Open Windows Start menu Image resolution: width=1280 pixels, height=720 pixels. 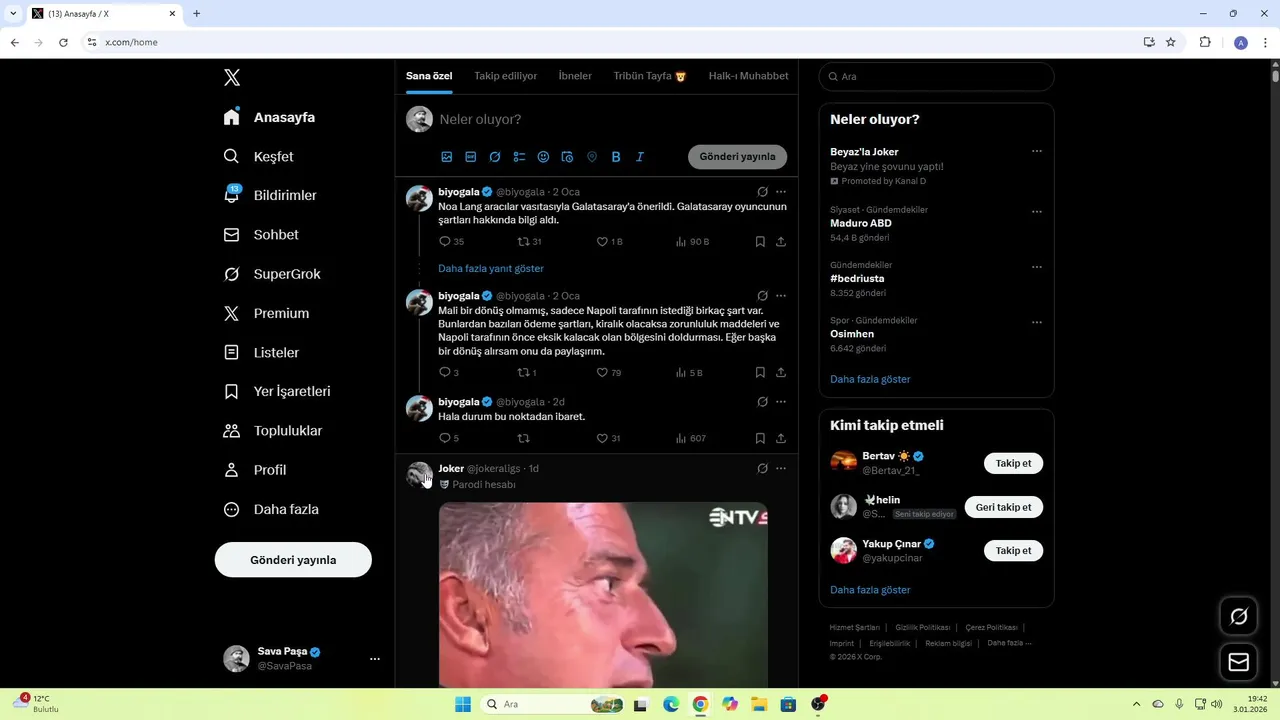tap(463, 704)
